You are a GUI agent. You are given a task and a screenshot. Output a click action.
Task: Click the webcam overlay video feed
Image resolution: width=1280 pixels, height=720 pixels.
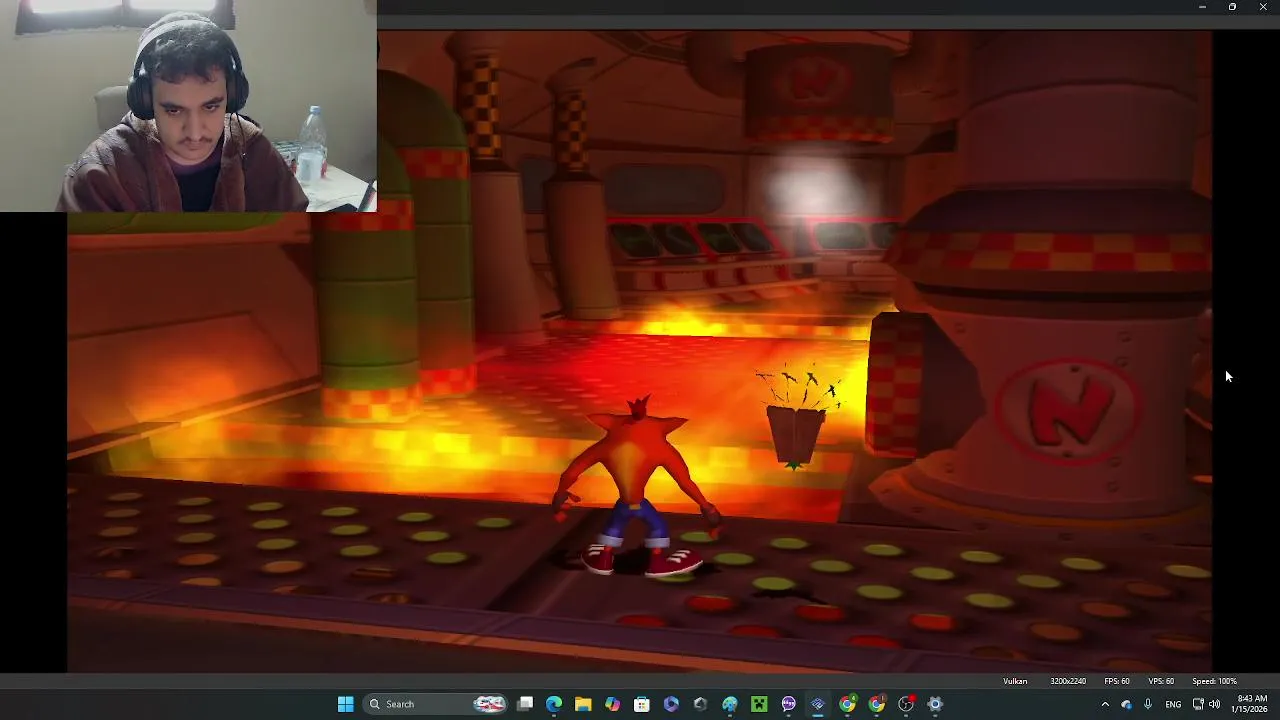188,106
